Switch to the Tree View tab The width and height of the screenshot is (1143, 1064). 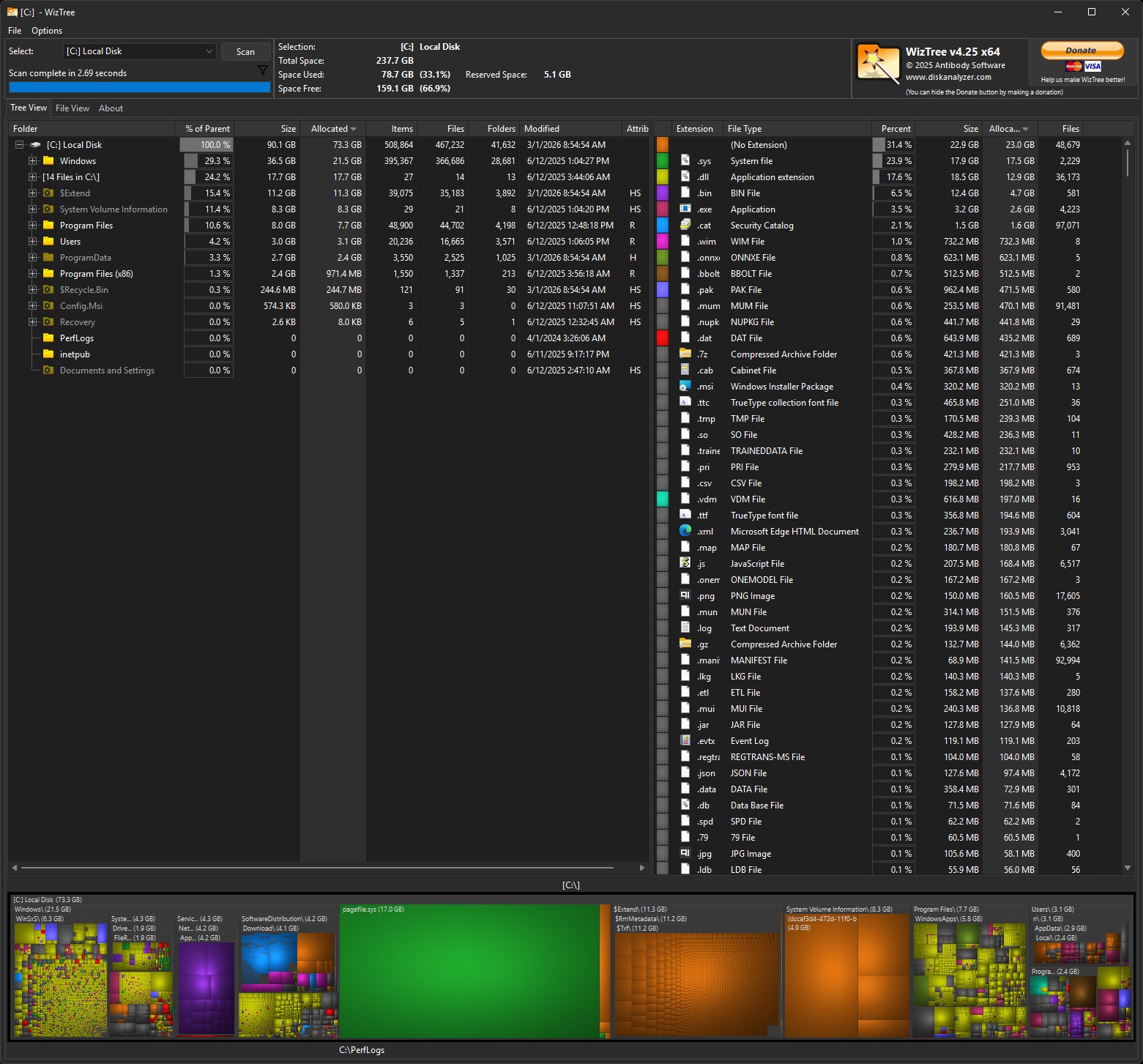29,108
